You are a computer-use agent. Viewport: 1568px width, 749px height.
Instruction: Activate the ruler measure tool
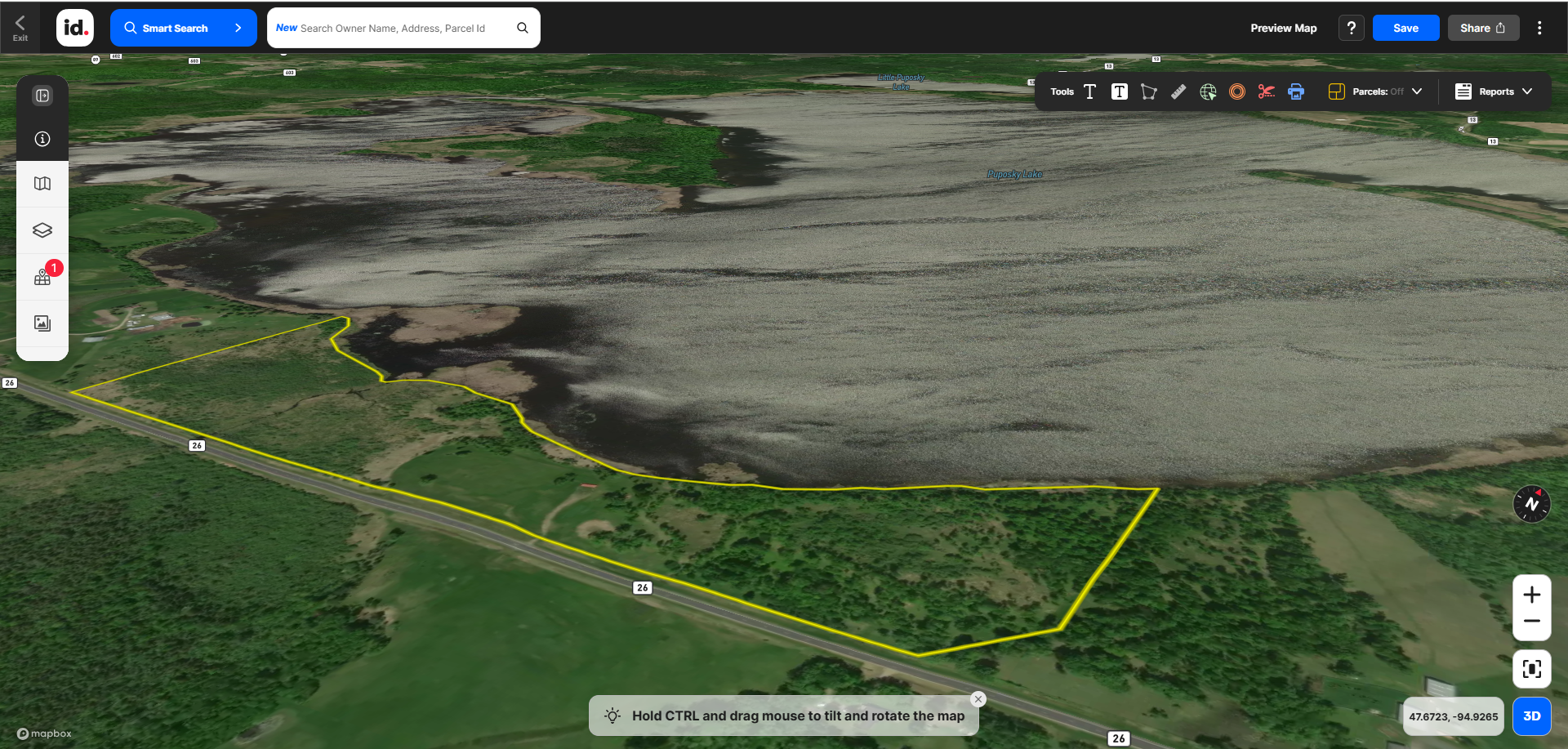(x=1178, y=91)
